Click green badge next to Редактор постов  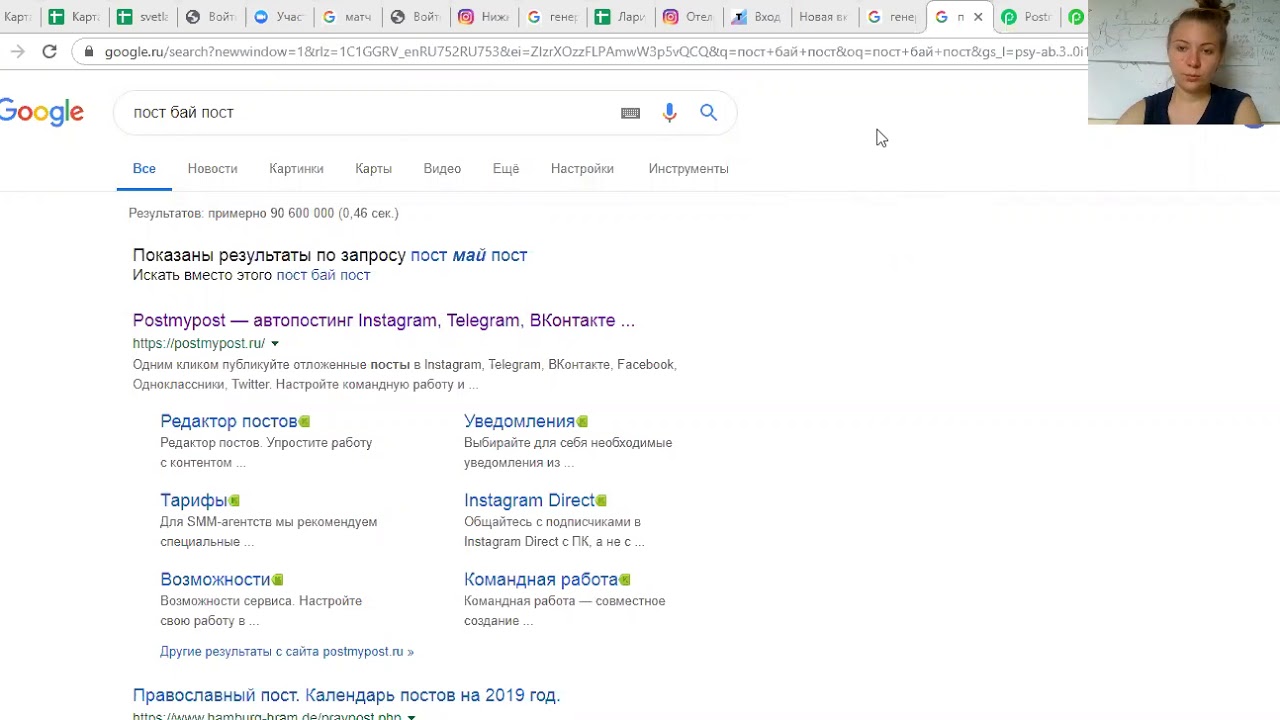click(x=304, y=421)
